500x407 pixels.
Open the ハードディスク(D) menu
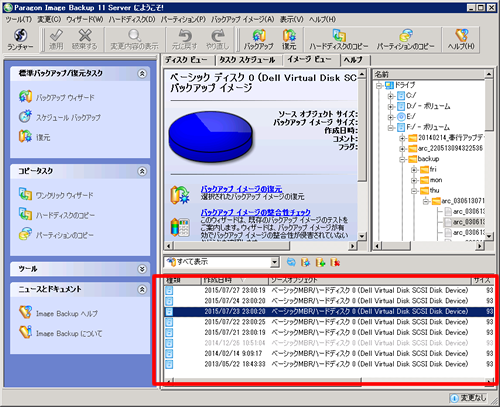[132, 19]
